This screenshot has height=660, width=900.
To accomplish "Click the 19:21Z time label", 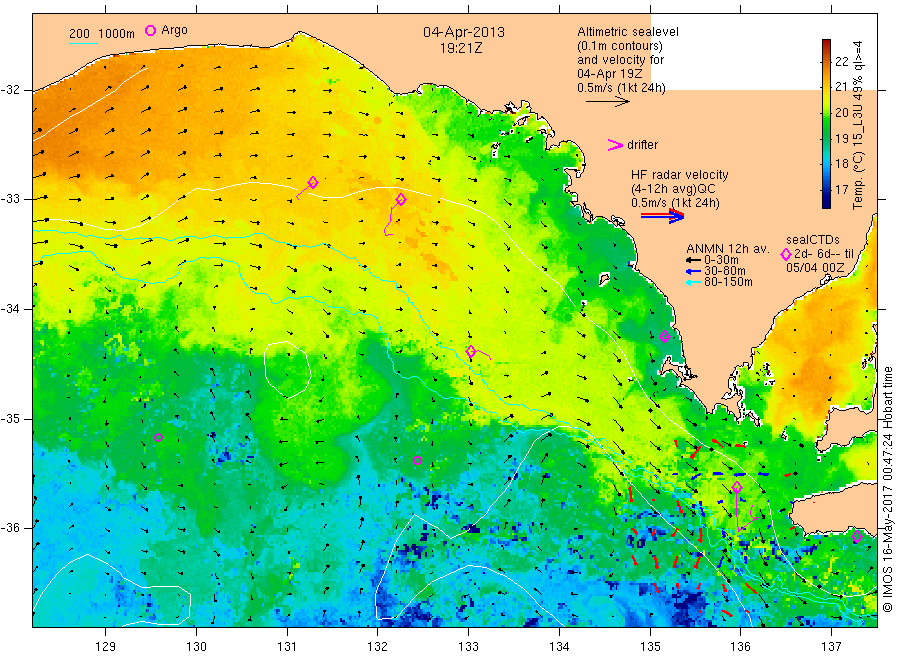I will point(460,48).
